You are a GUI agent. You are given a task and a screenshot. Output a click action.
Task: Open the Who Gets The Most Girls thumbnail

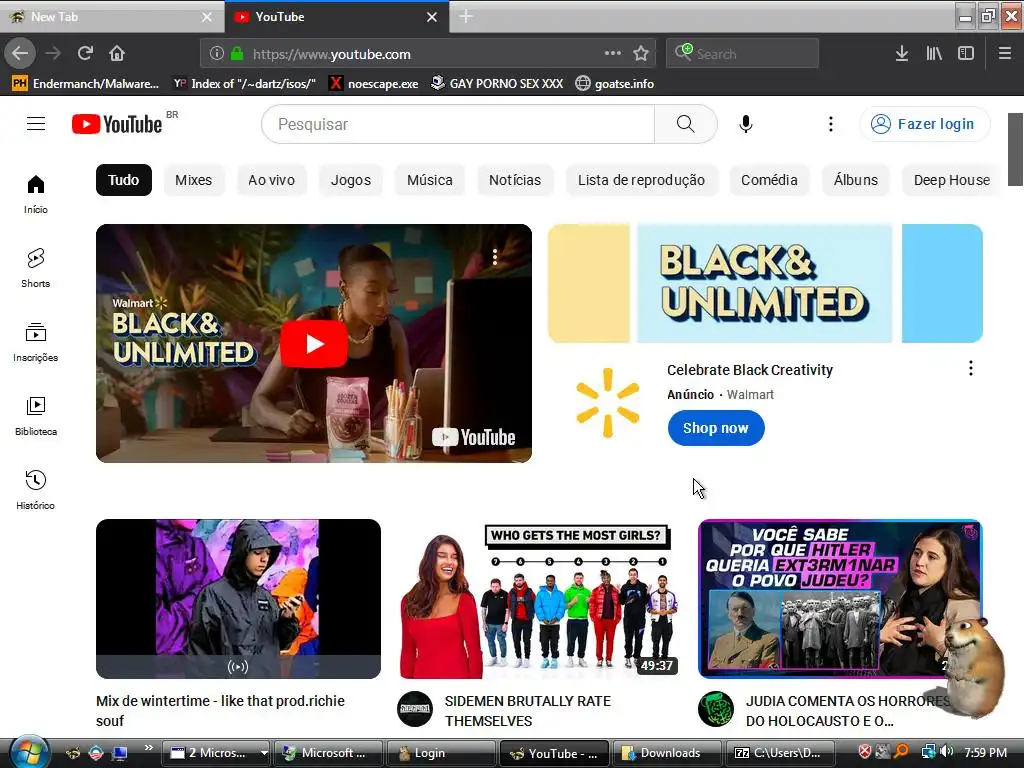[539, 599]
